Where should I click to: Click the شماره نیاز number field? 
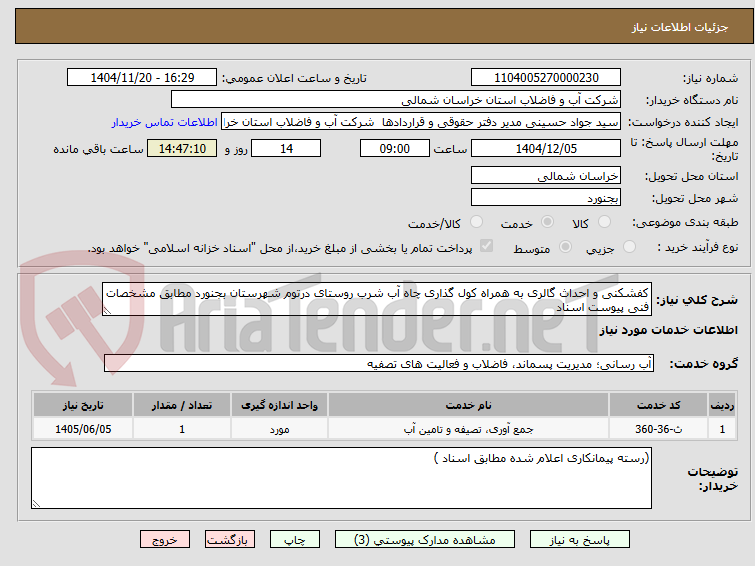pyautogui.click(x=546, y=78)
